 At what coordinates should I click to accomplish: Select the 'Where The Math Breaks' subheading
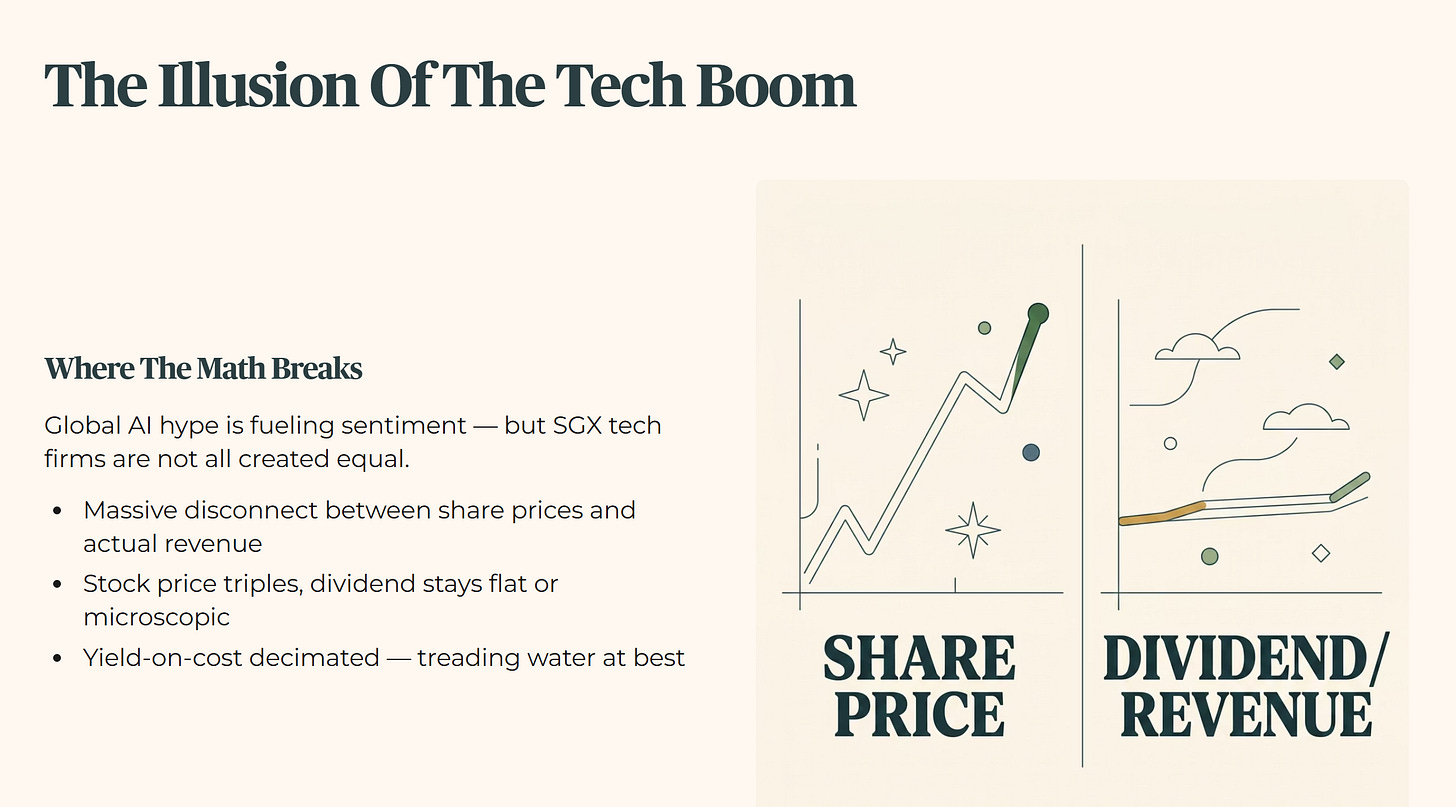203,369
